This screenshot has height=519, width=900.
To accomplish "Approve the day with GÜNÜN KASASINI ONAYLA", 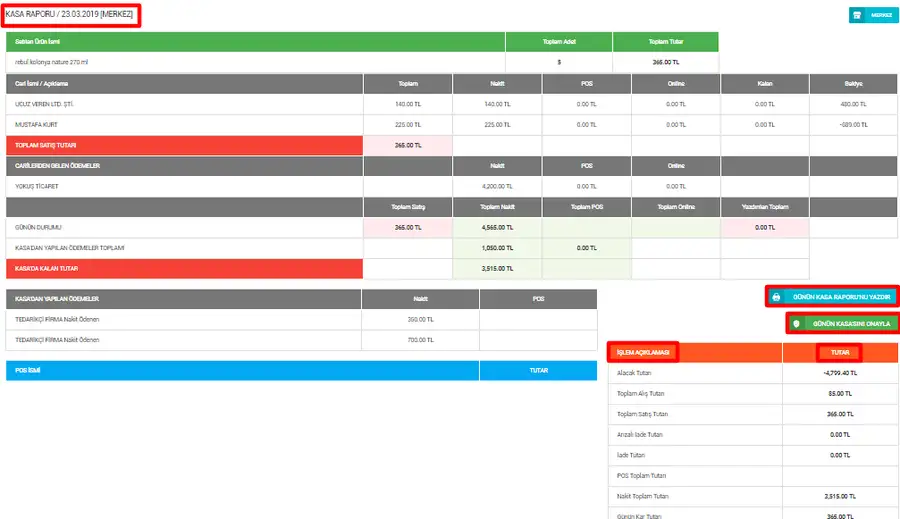I will 843,324.
